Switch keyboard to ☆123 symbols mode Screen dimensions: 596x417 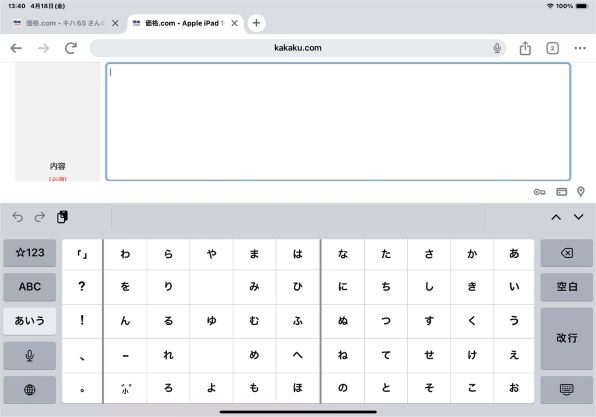30,253
